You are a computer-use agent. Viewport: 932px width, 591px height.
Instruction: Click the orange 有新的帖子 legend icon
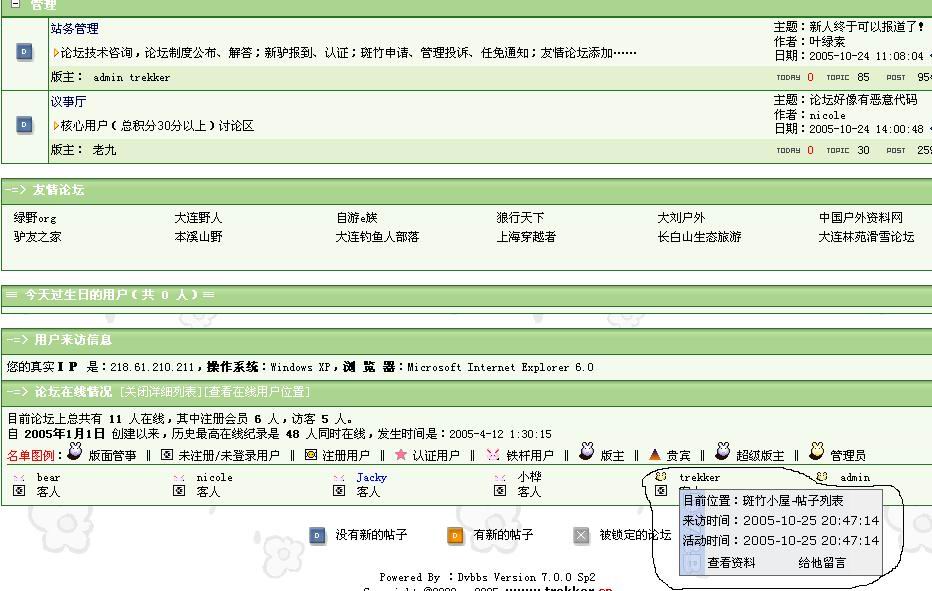pos(455,536)
